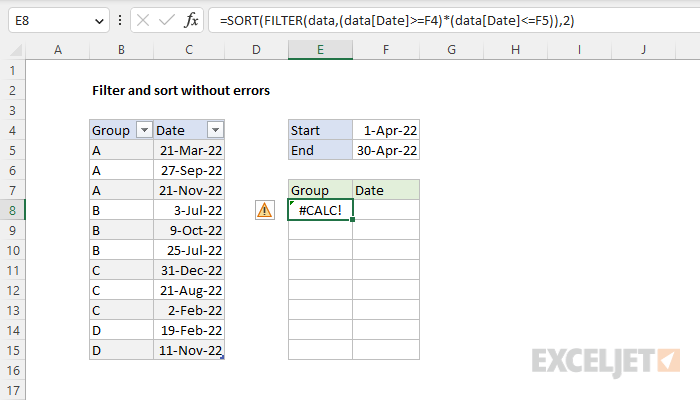Select column G header
Image resolution: width=700 pixels, height=400 pixels.
point(451,50)
